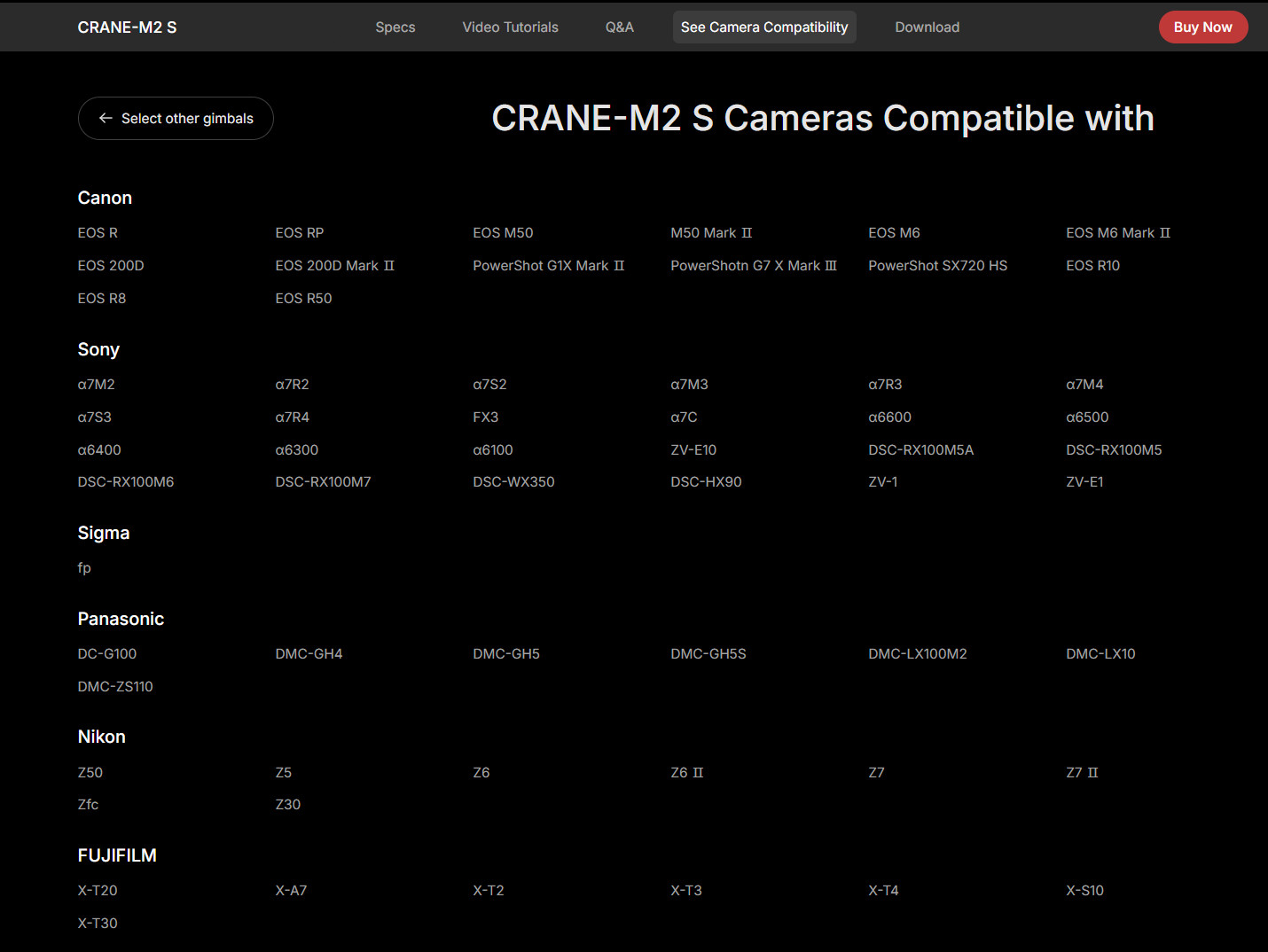Click DSC-WX350 entry

pyautogui.click(x=514, y=482)
